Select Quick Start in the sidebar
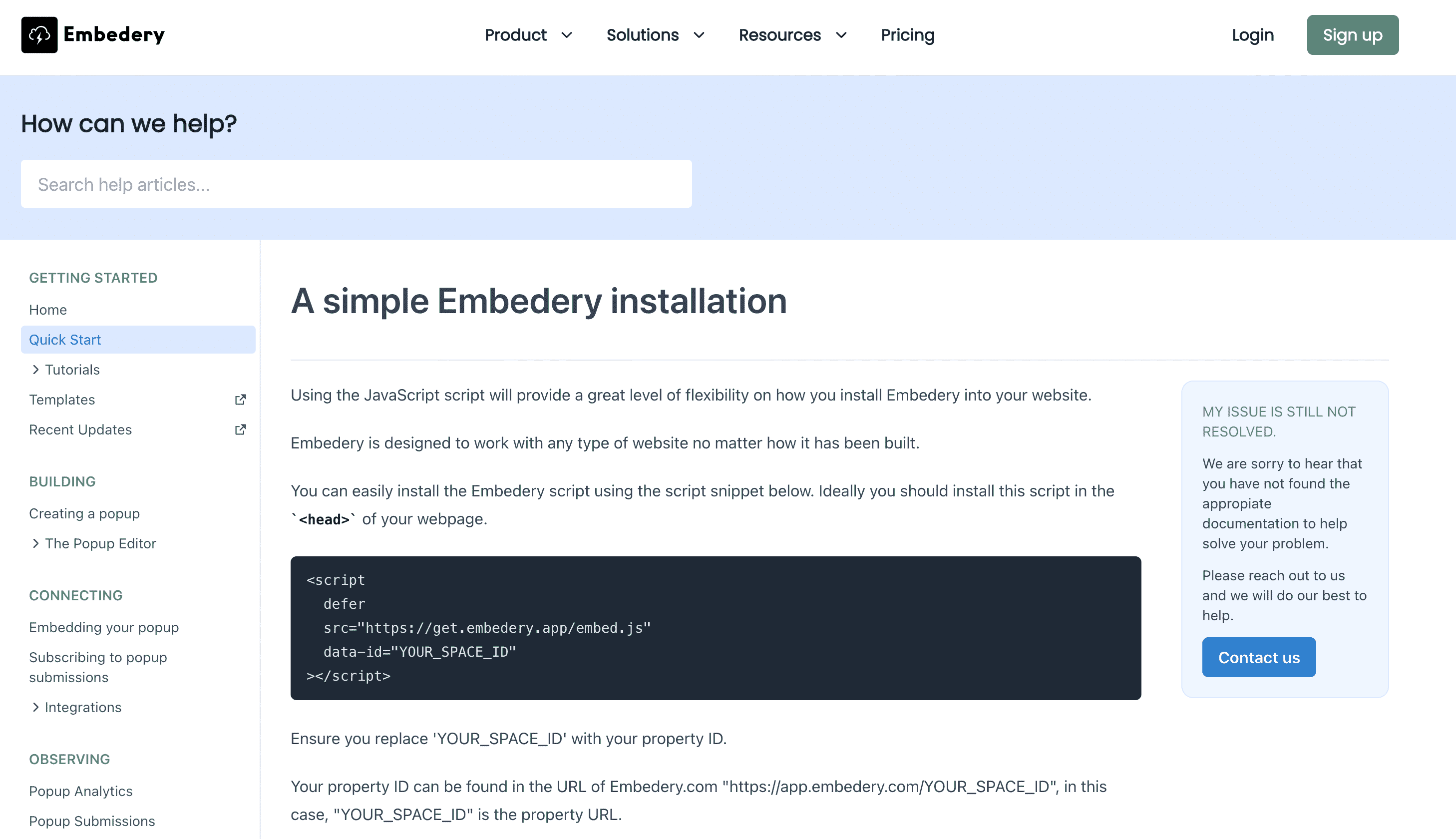Image resolution: width=1456 pixels, height=839 pixels. (138, 340)
